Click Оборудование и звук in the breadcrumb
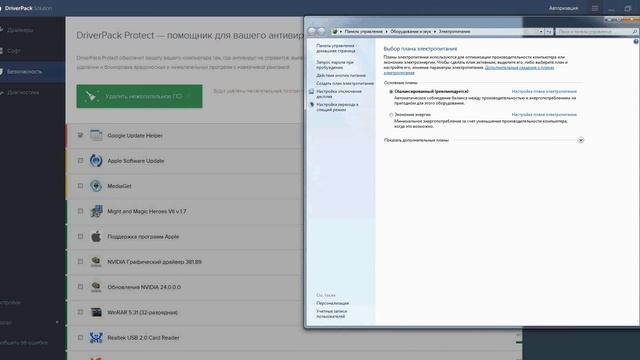 (x=410, y=31)
